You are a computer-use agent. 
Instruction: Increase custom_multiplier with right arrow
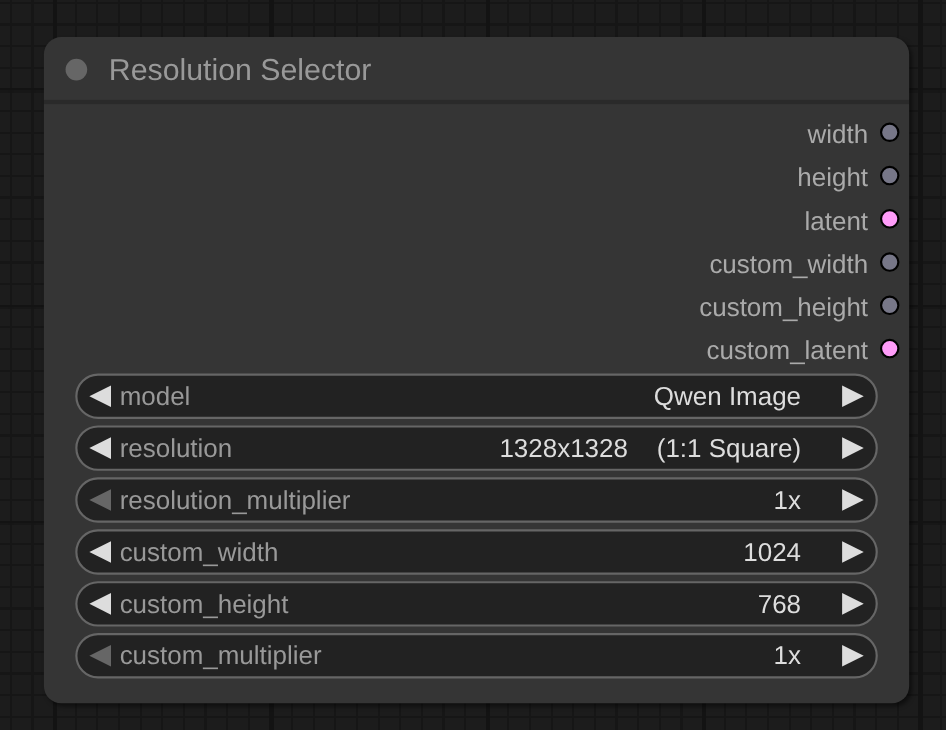click(852, 656)
